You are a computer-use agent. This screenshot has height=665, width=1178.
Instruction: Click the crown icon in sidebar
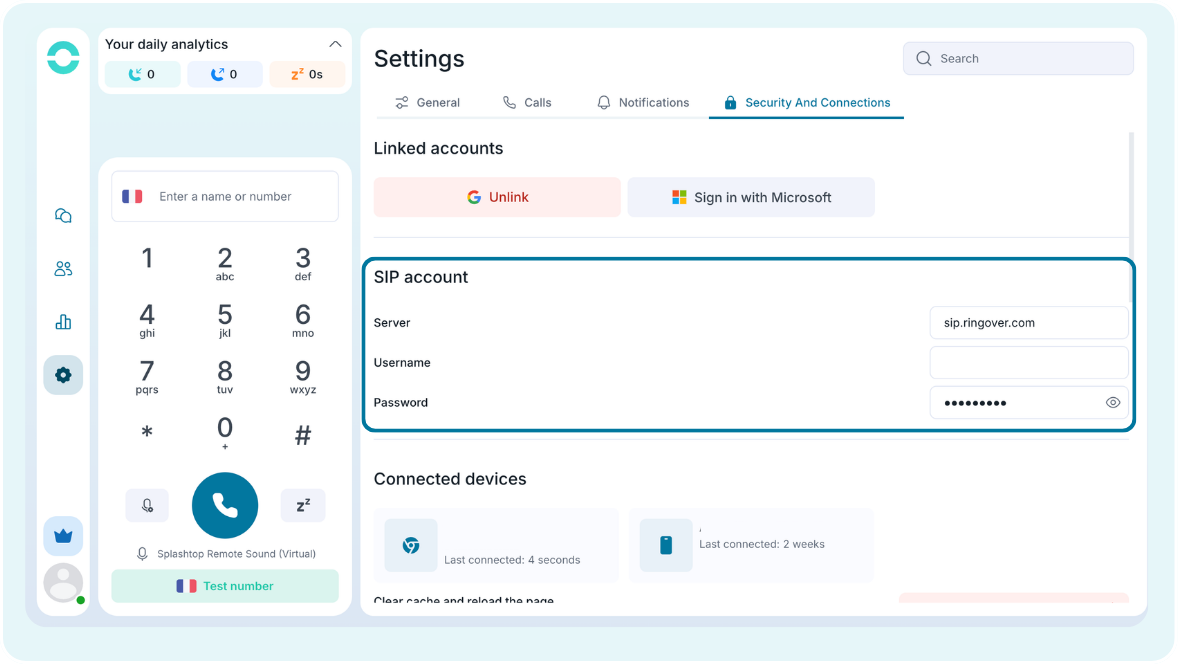pos(63,536)
